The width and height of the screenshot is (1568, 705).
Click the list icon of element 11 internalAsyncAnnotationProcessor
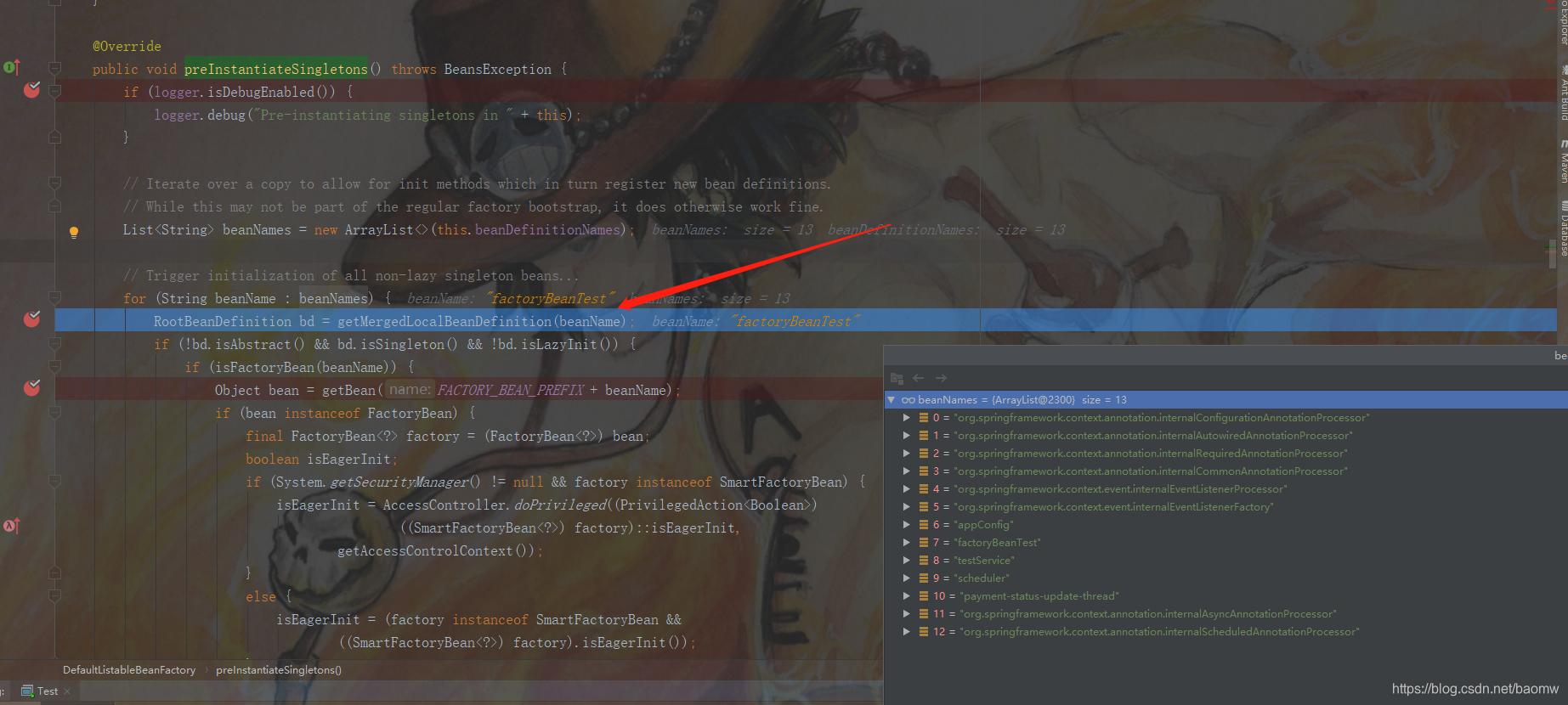point(923,614)
